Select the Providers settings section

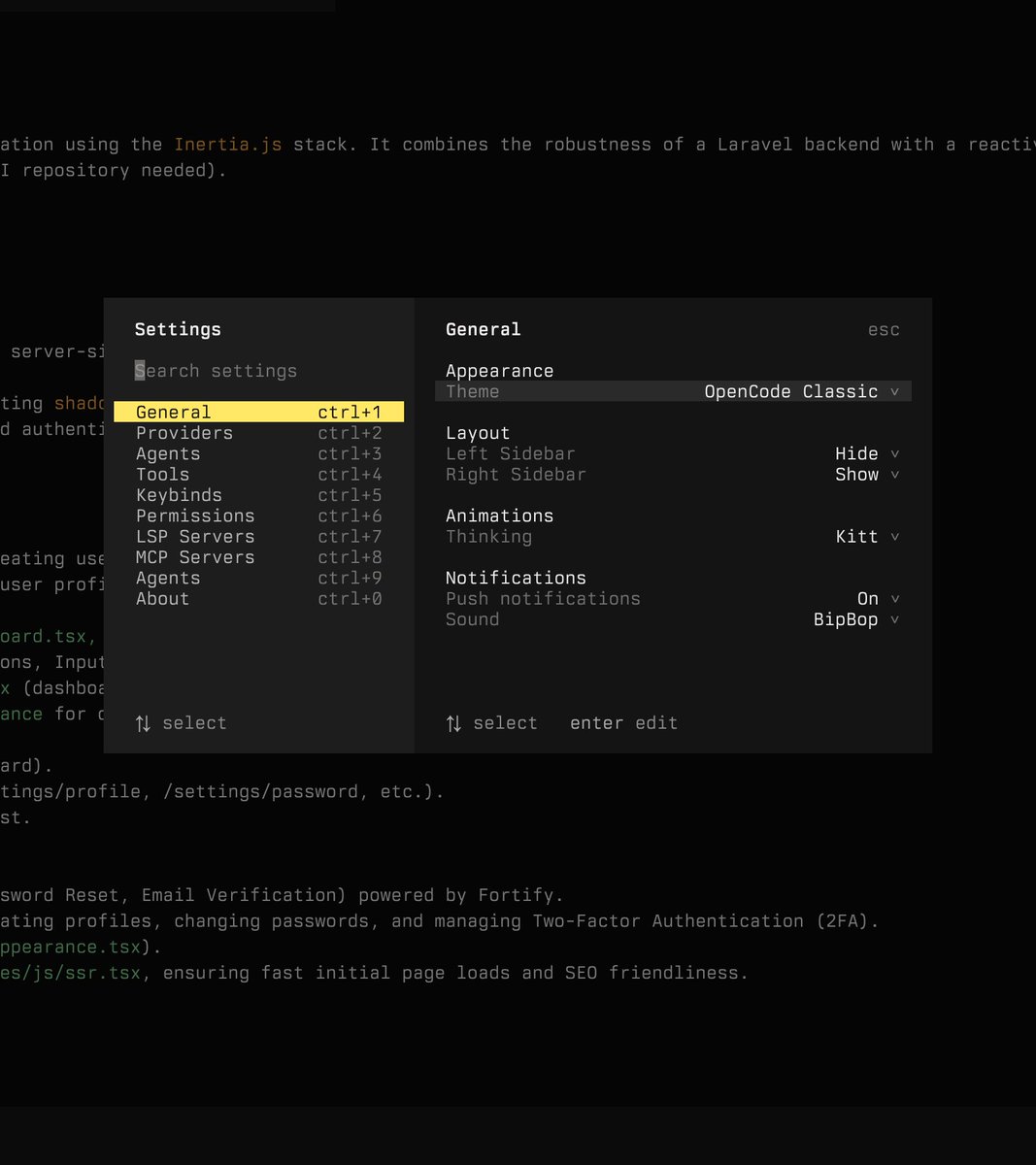click(184, 433)
